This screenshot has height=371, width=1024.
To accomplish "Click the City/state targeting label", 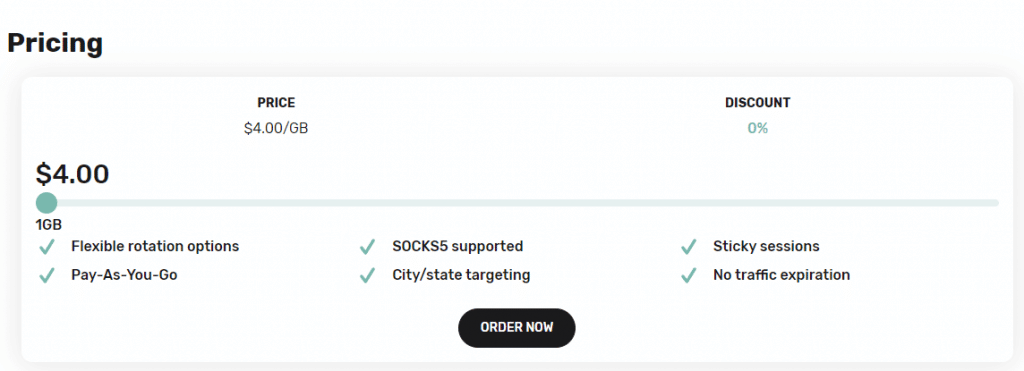I will [x=461, y=275].
